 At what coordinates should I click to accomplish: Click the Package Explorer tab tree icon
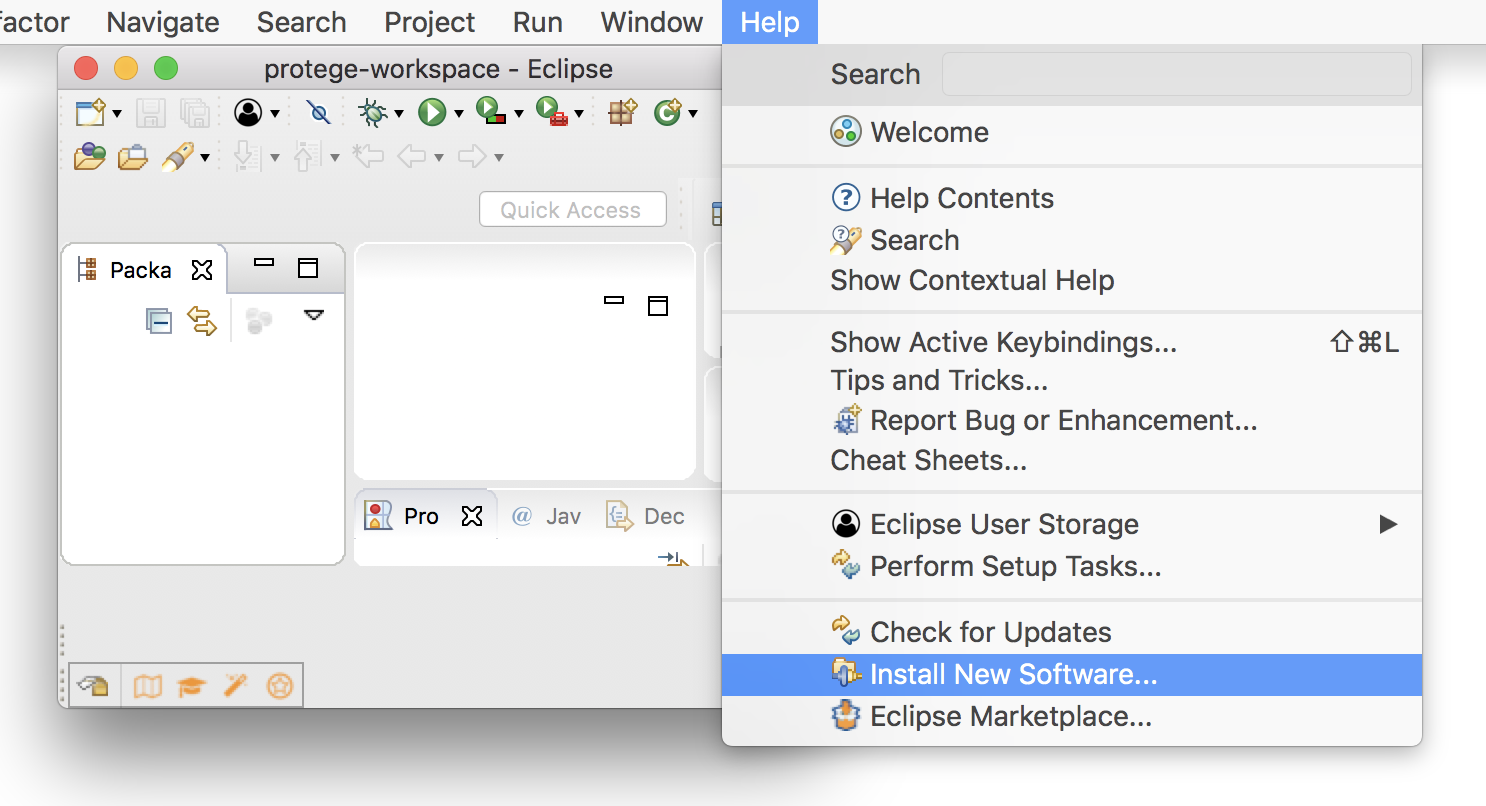[x=87, y=269]
